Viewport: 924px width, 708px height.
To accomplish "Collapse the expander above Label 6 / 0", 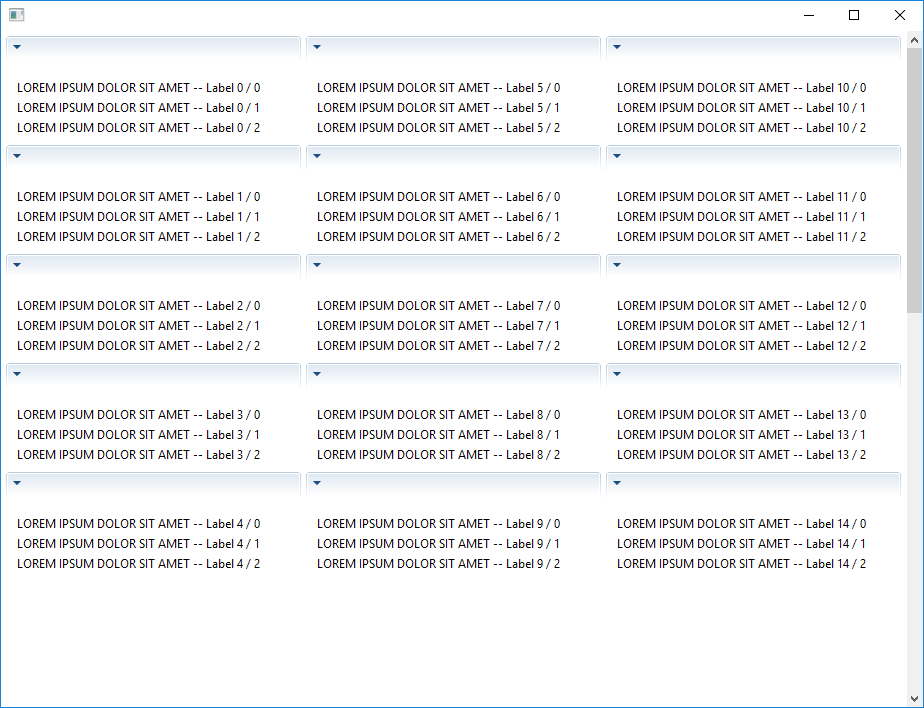I will click(317, 156).
